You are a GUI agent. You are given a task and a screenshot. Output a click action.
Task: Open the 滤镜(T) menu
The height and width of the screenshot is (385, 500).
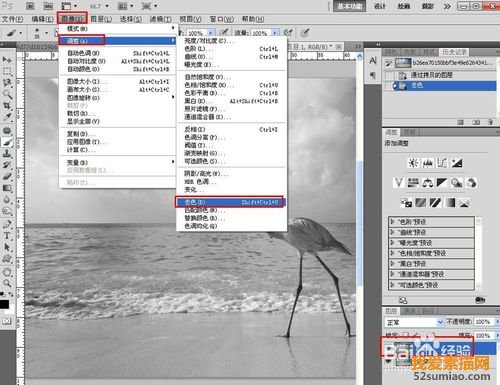click(160, 19)
